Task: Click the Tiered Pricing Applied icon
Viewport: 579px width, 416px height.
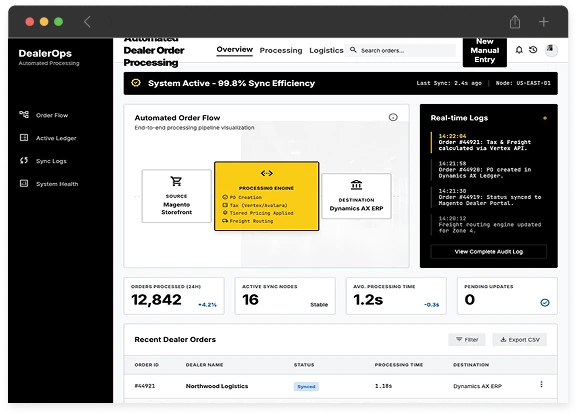Action: pyautogui.click(x=225, y=213)
